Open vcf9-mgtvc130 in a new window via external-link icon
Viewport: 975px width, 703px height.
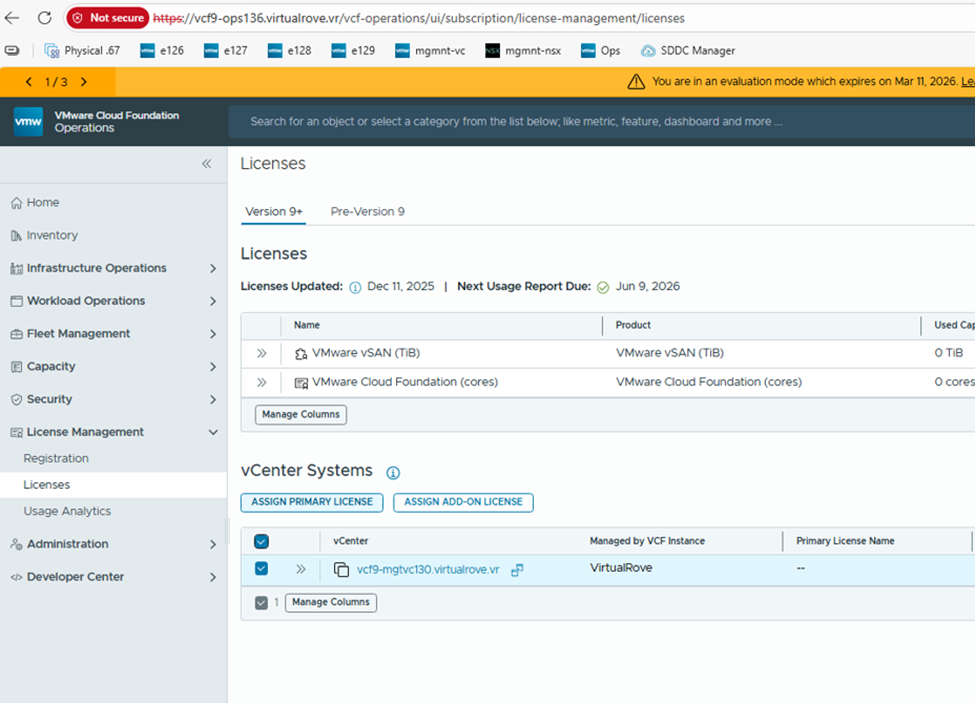point(517,568)
